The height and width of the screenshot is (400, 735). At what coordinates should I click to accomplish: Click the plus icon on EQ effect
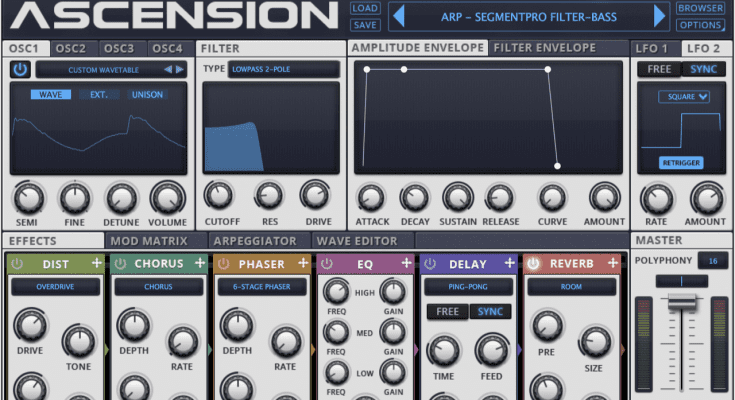[404, 264]
